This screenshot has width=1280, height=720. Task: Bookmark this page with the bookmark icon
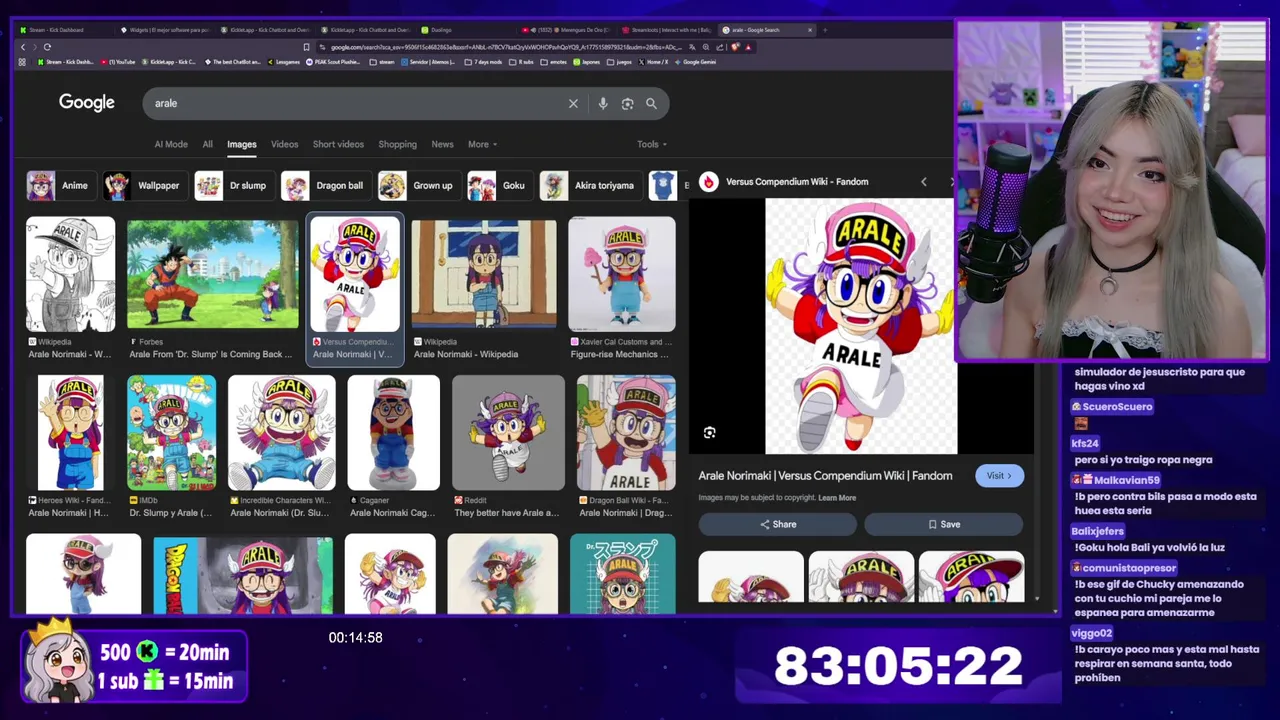tap(306, 47)
